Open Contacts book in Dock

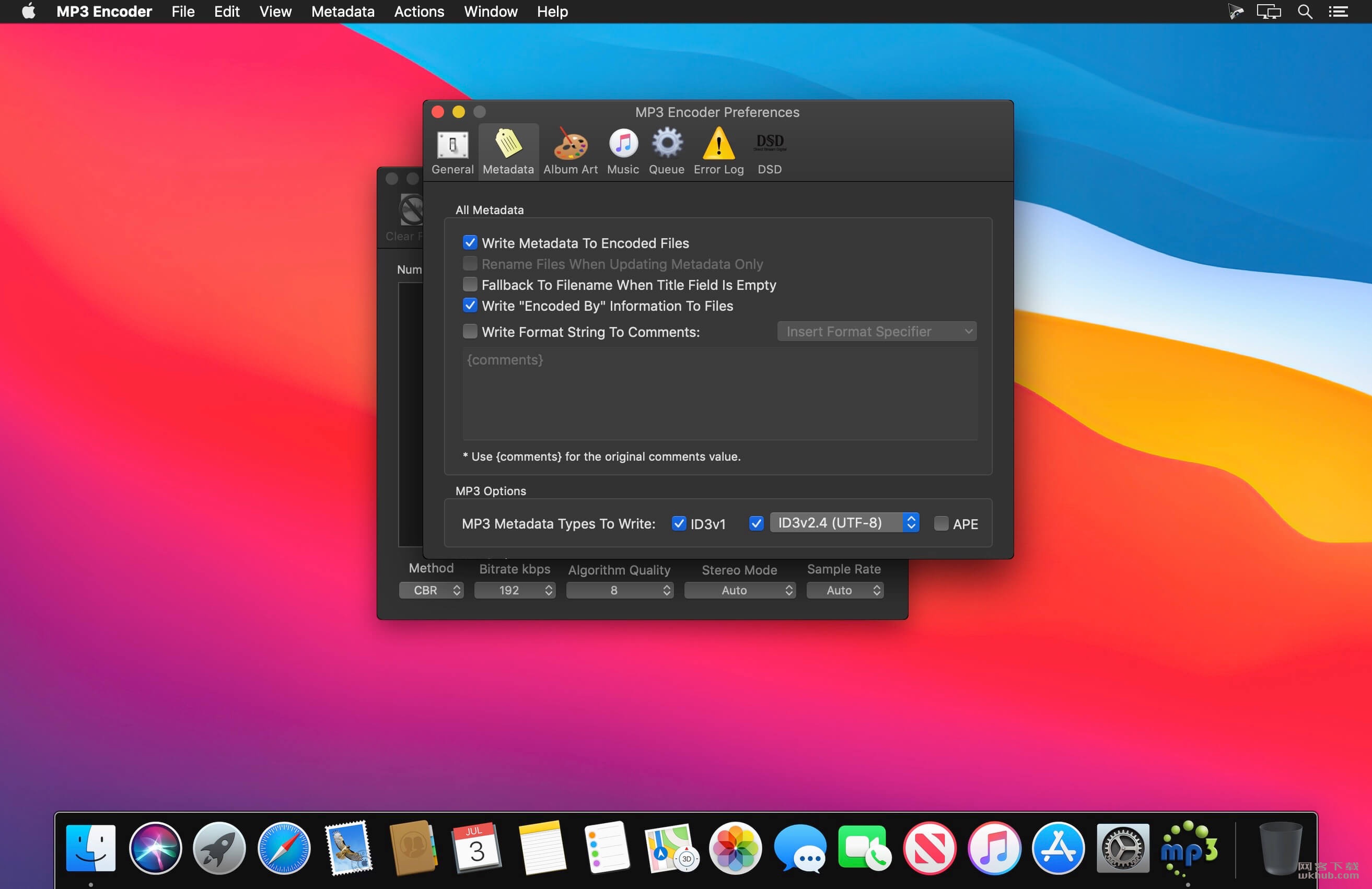[x=413, y=848]
